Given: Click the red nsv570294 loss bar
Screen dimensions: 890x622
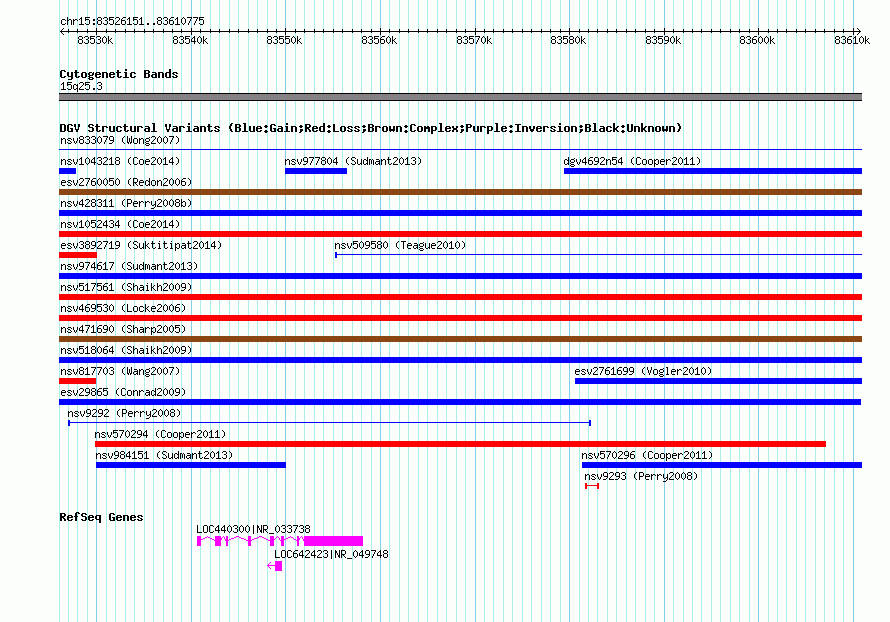Looking at the screenshot, I should click(x=460, y=444).
